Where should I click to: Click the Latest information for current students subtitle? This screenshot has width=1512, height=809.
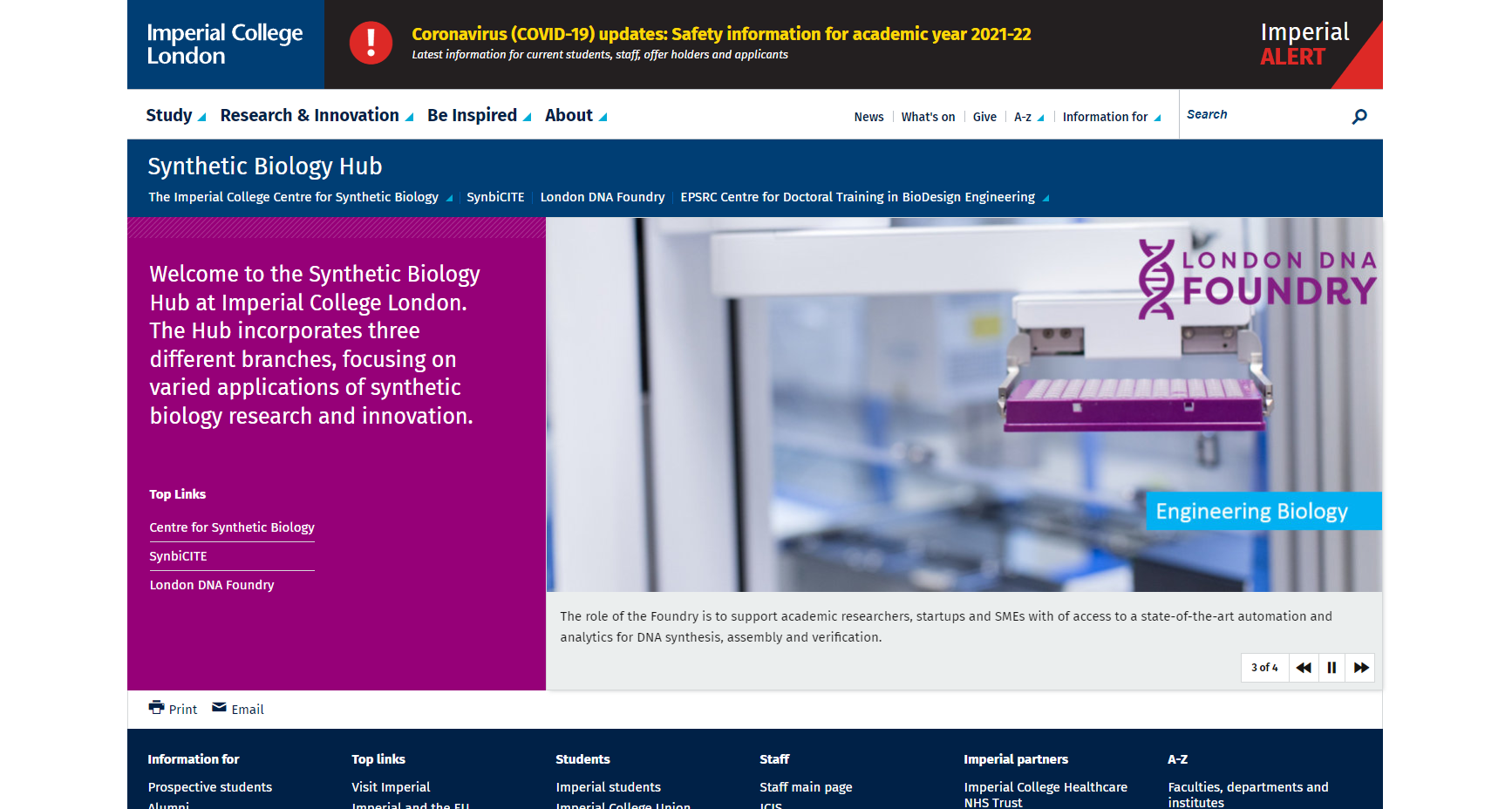(x=600, y=55)
